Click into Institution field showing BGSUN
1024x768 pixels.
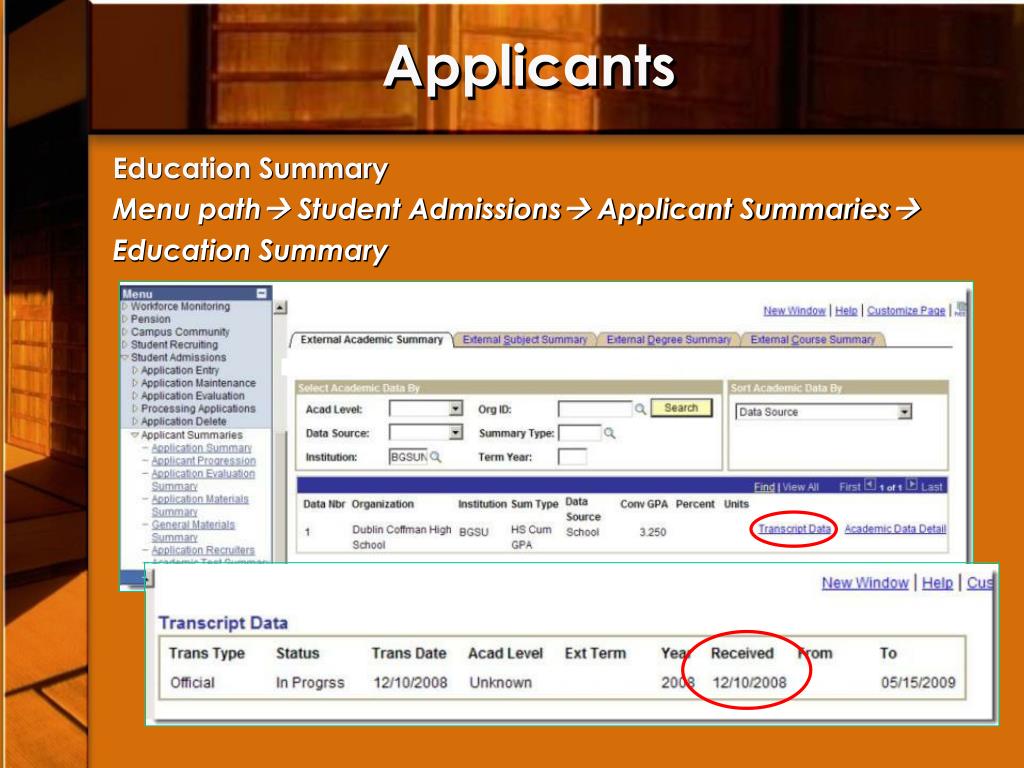(408, 457)
